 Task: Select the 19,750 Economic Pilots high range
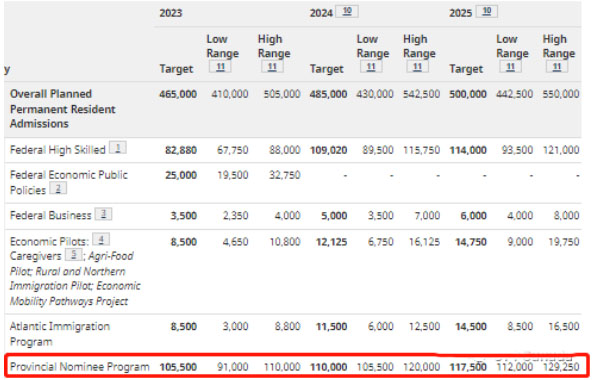564,242
